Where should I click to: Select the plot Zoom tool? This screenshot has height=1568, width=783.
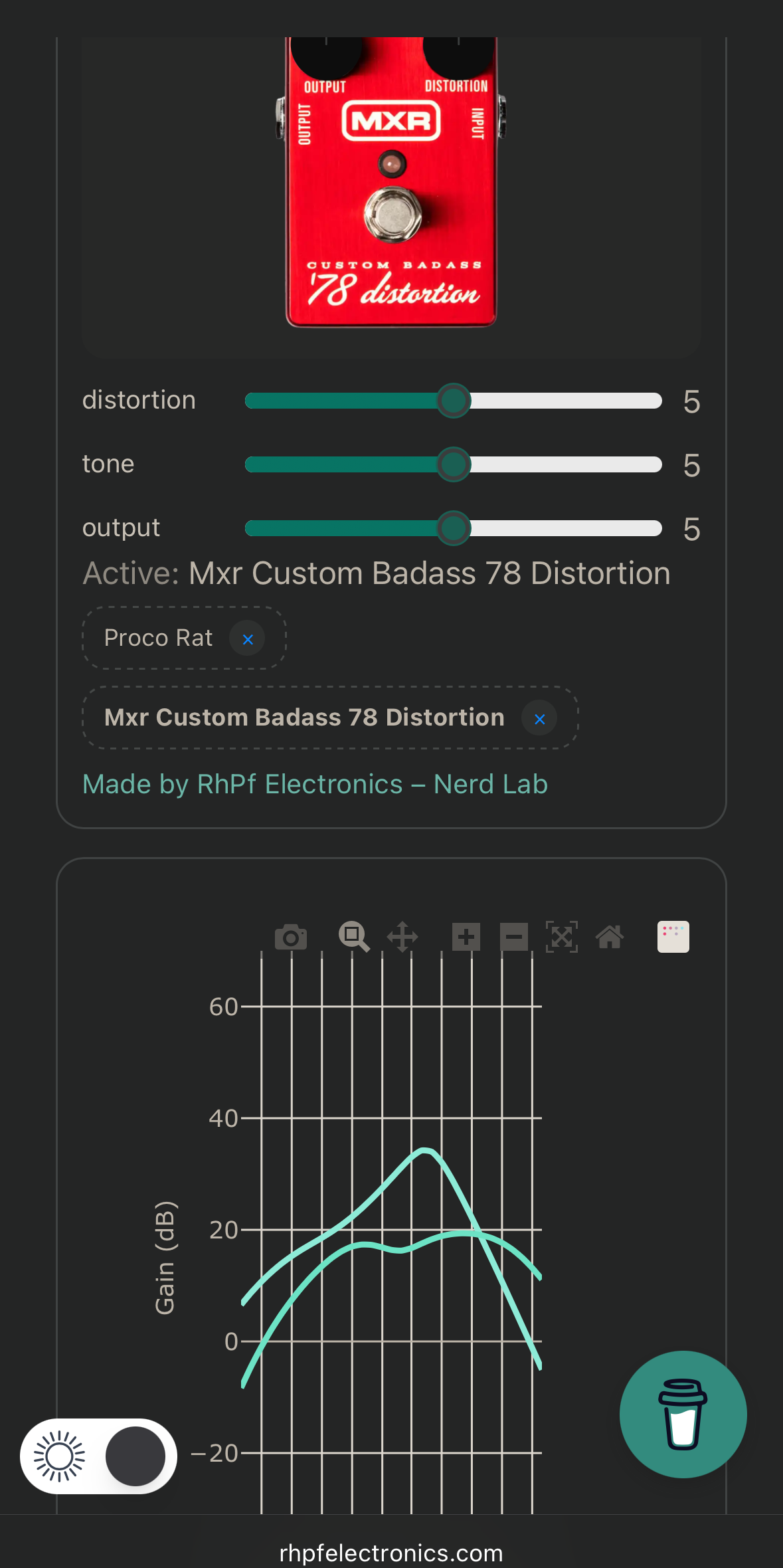(353, 937)
